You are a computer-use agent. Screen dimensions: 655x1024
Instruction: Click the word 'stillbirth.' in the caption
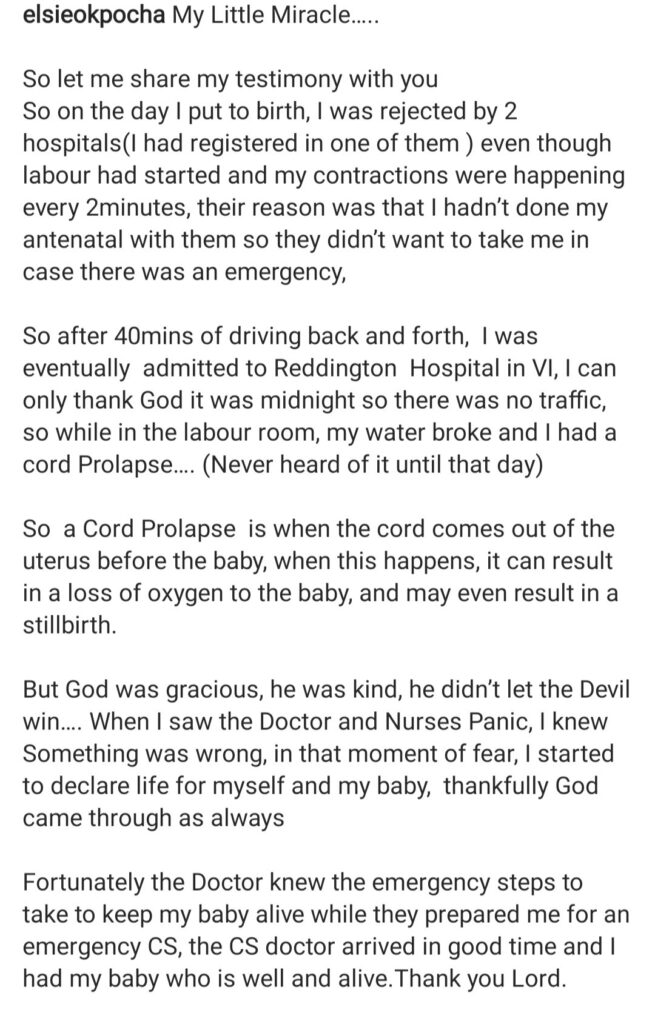coord(70,624)
